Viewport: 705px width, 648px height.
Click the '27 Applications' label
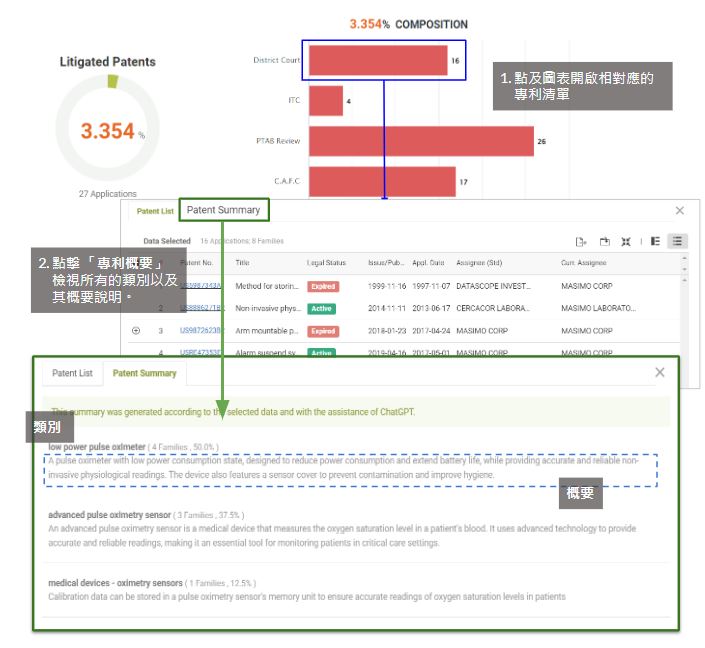coord(107,194)
